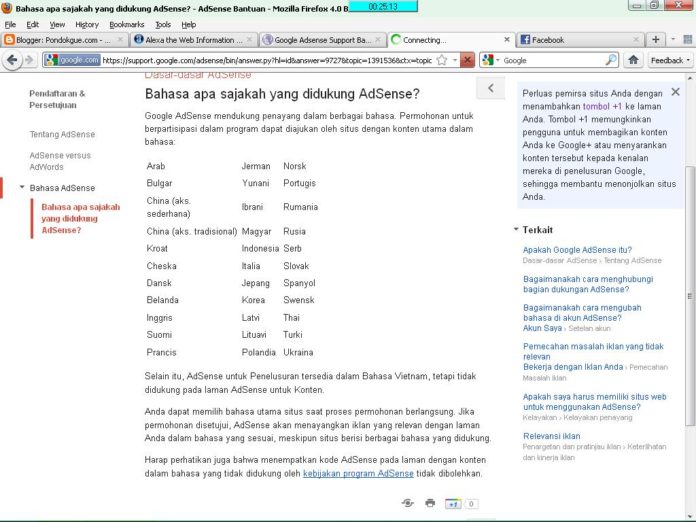Open kebijakan program AdSense link
This screenshot has width=696, height=522.
coord(358,473)
